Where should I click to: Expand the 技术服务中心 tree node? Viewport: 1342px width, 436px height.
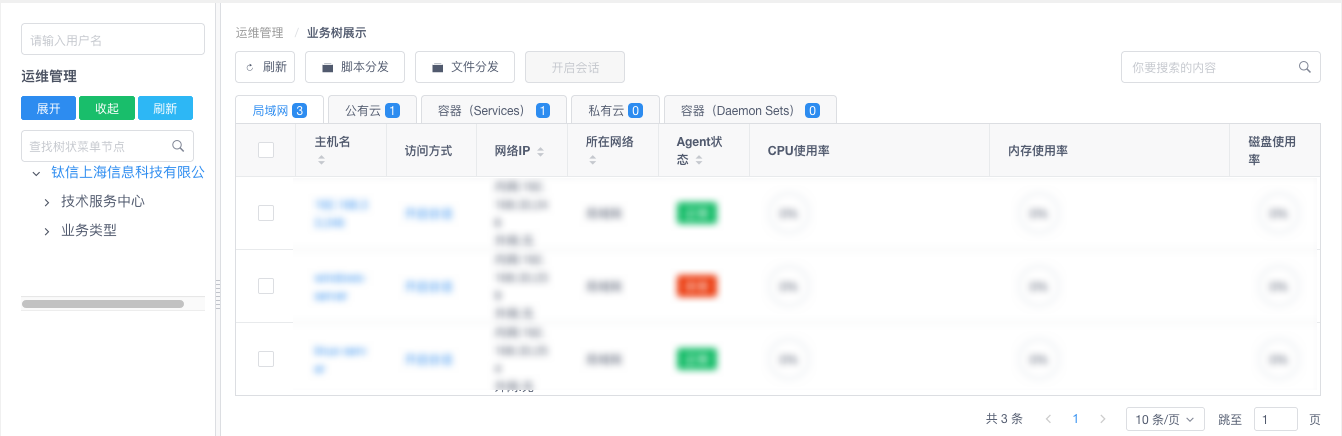point(46,202)
